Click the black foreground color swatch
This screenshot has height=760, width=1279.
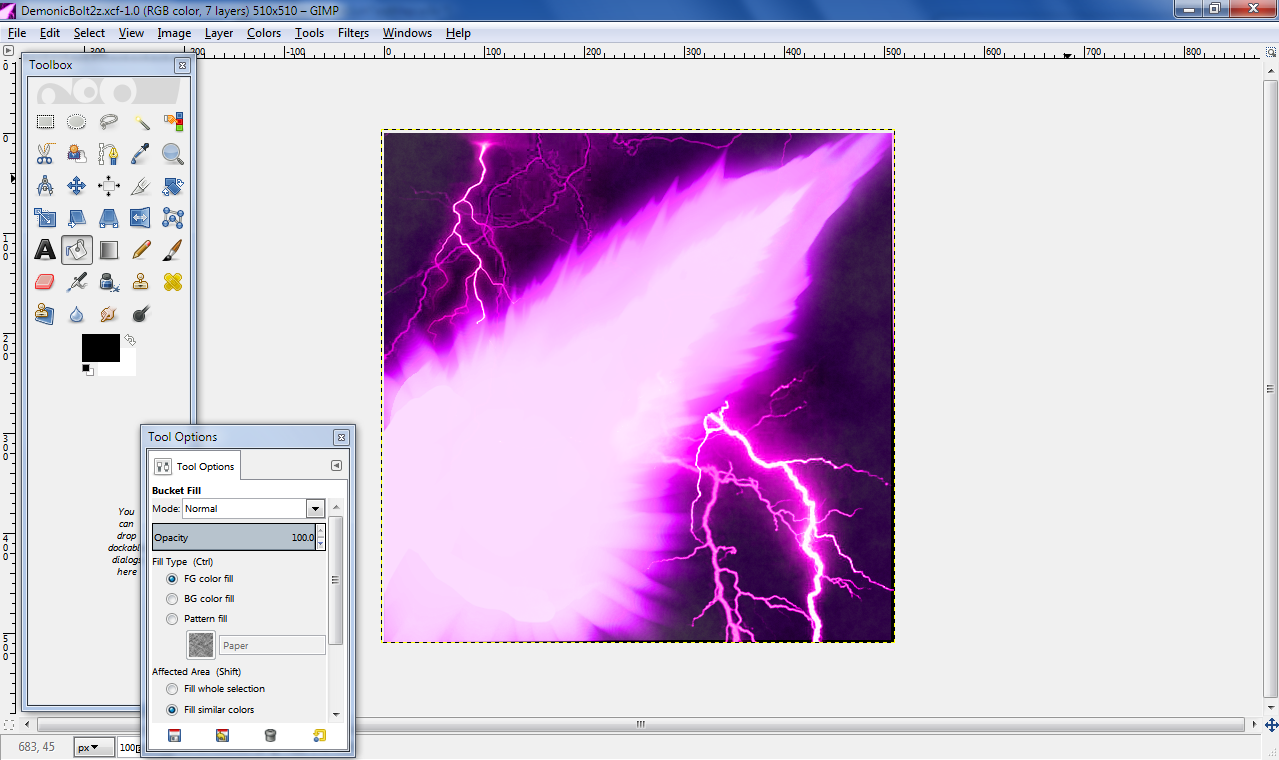coord(100,347)
